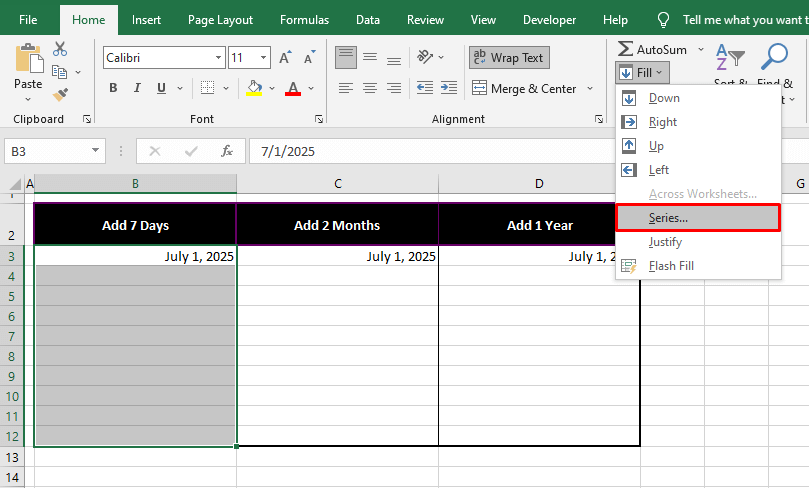Screen dimensions: 809x488
Task: Top align cell contents
Action: point(346,57)
